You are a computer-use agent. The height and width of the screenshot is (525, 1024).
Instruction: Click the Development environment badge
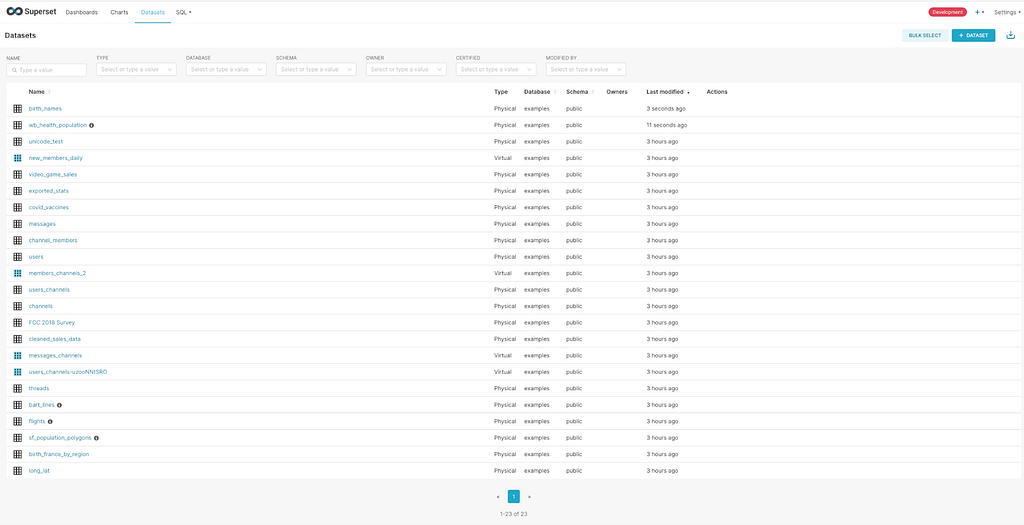pos(947,12)
